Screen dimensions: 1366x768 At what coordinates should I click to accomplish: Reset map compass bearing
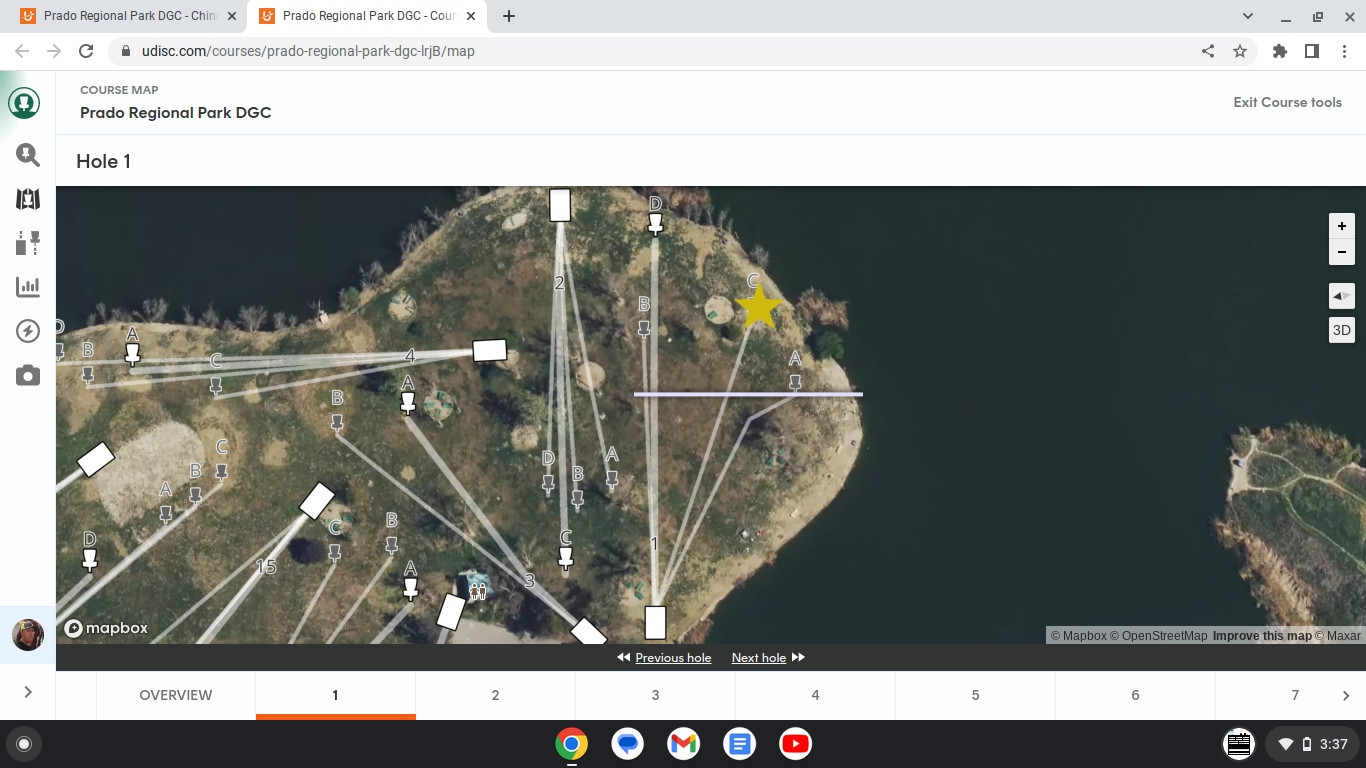click(x=1342, y=296)
